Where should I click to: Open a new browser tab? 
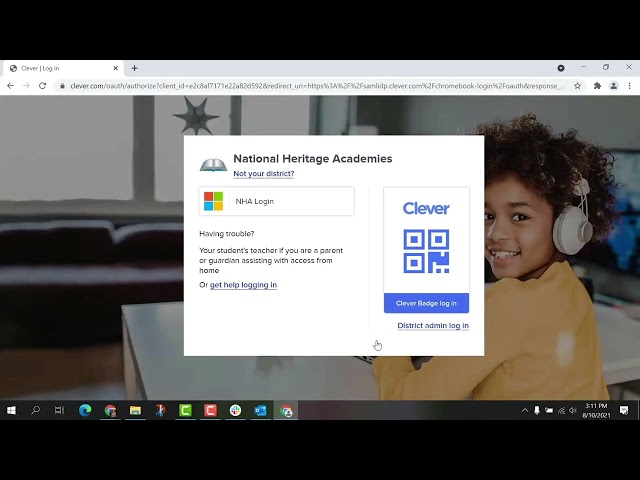pyautogui.click(x=134, y=68)
